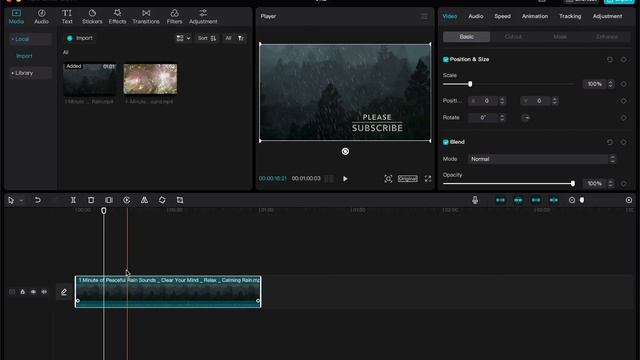The width and height of the screenshot is (640, 360).
Task: Switch to the inspector Adjustment tab
Action: coord(607,16)
